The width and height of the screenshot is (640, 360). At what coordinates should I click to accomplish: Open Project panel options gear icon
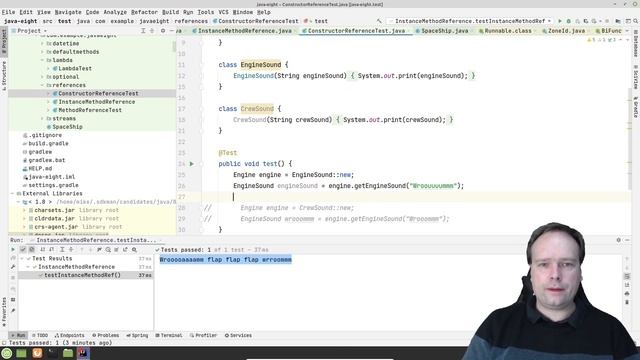click(163, 31)
